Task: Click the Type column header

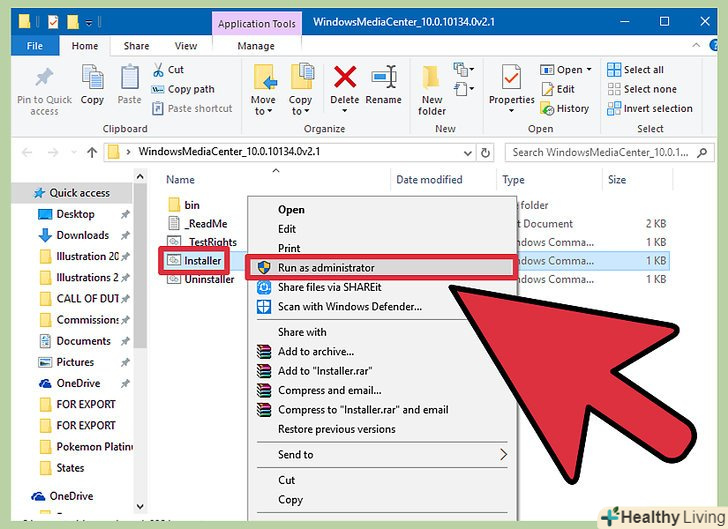Action: click(x=514, y=180)
